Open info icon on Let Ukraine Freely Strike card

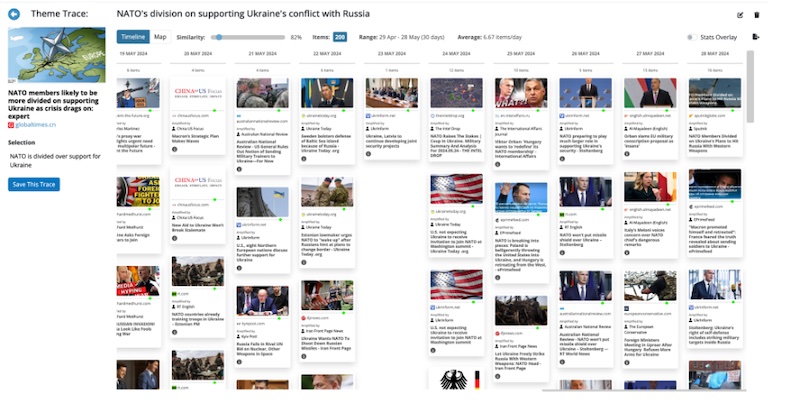click(x=497, y=377)
